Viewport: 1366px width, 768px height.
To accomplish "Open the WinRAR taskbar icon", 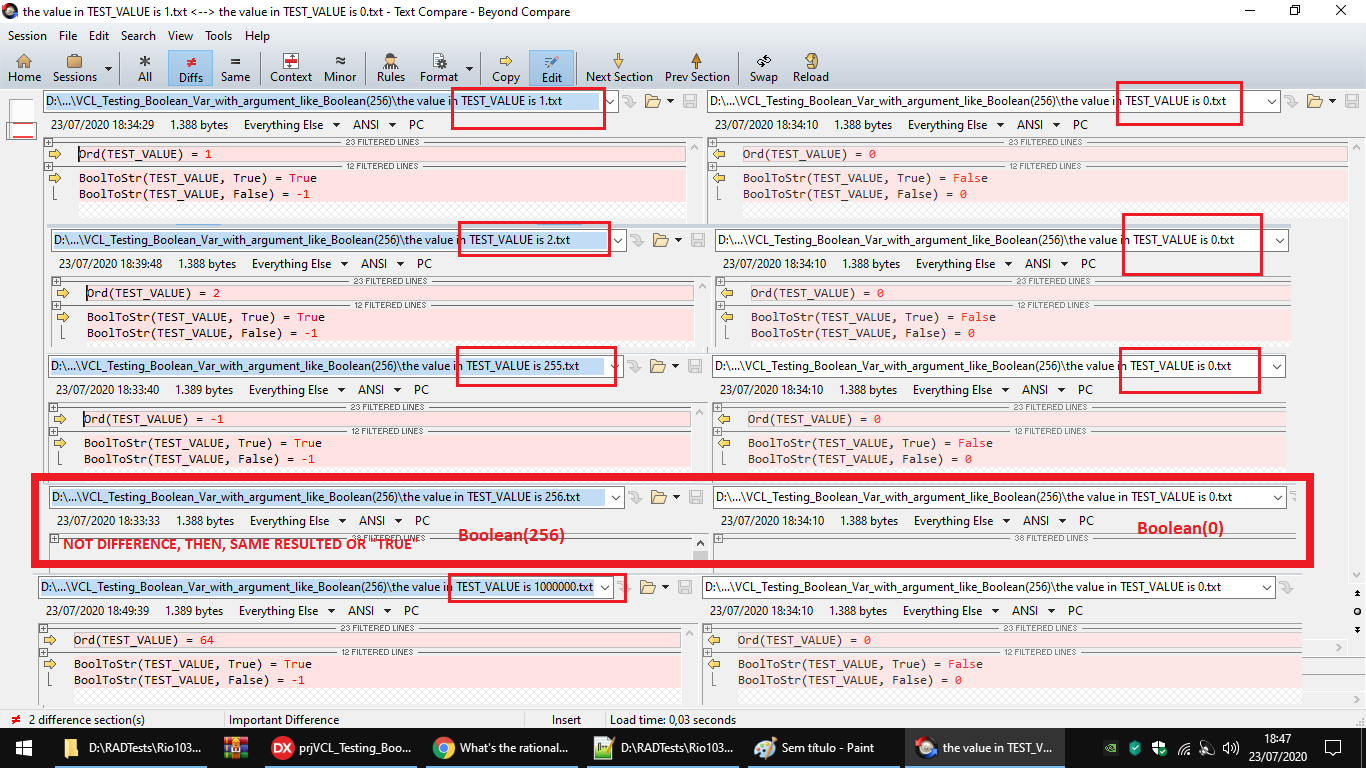I will 236,747.
